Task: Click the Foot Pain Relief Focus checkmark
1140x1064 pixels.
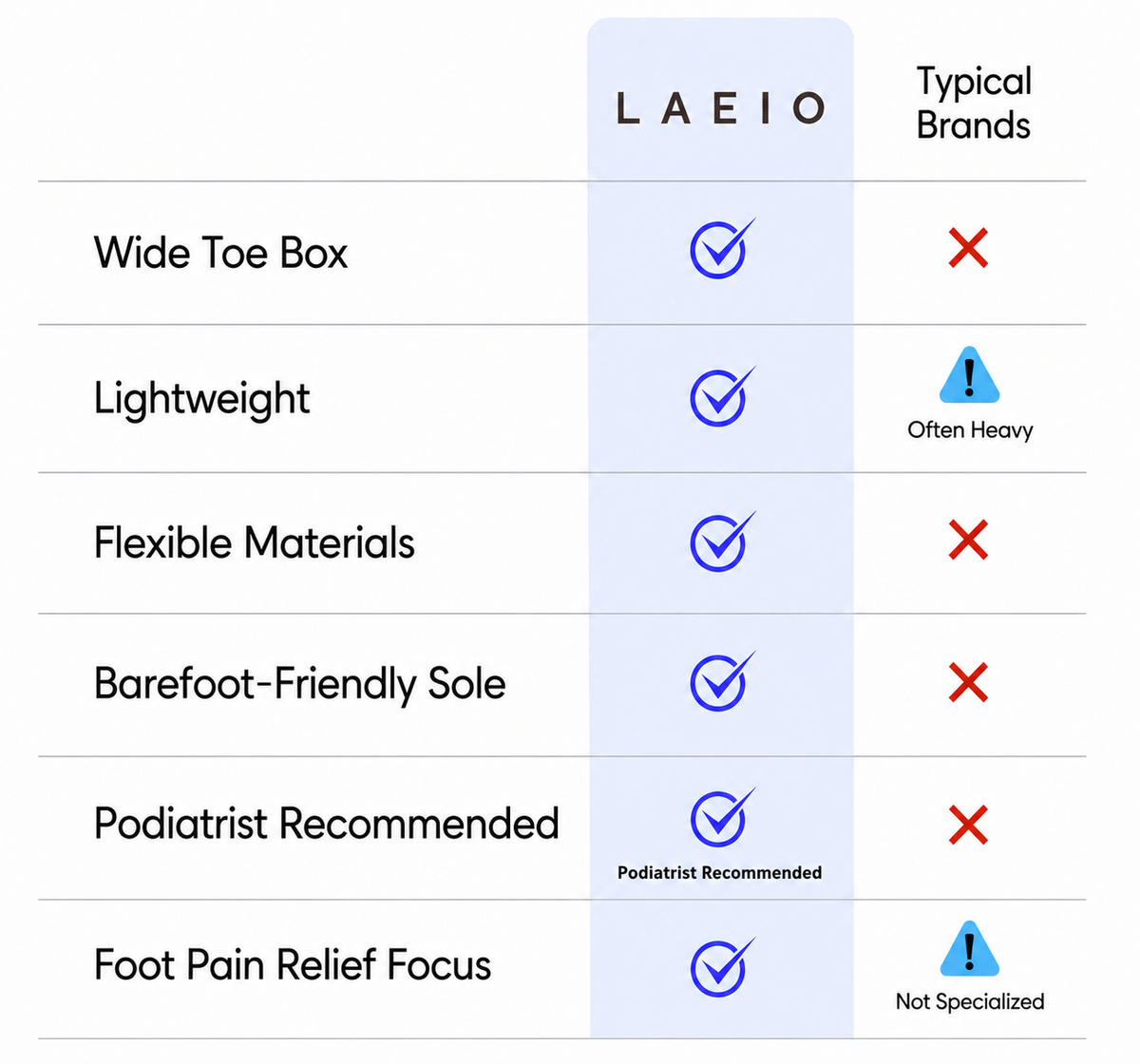Action: (722, 967)
